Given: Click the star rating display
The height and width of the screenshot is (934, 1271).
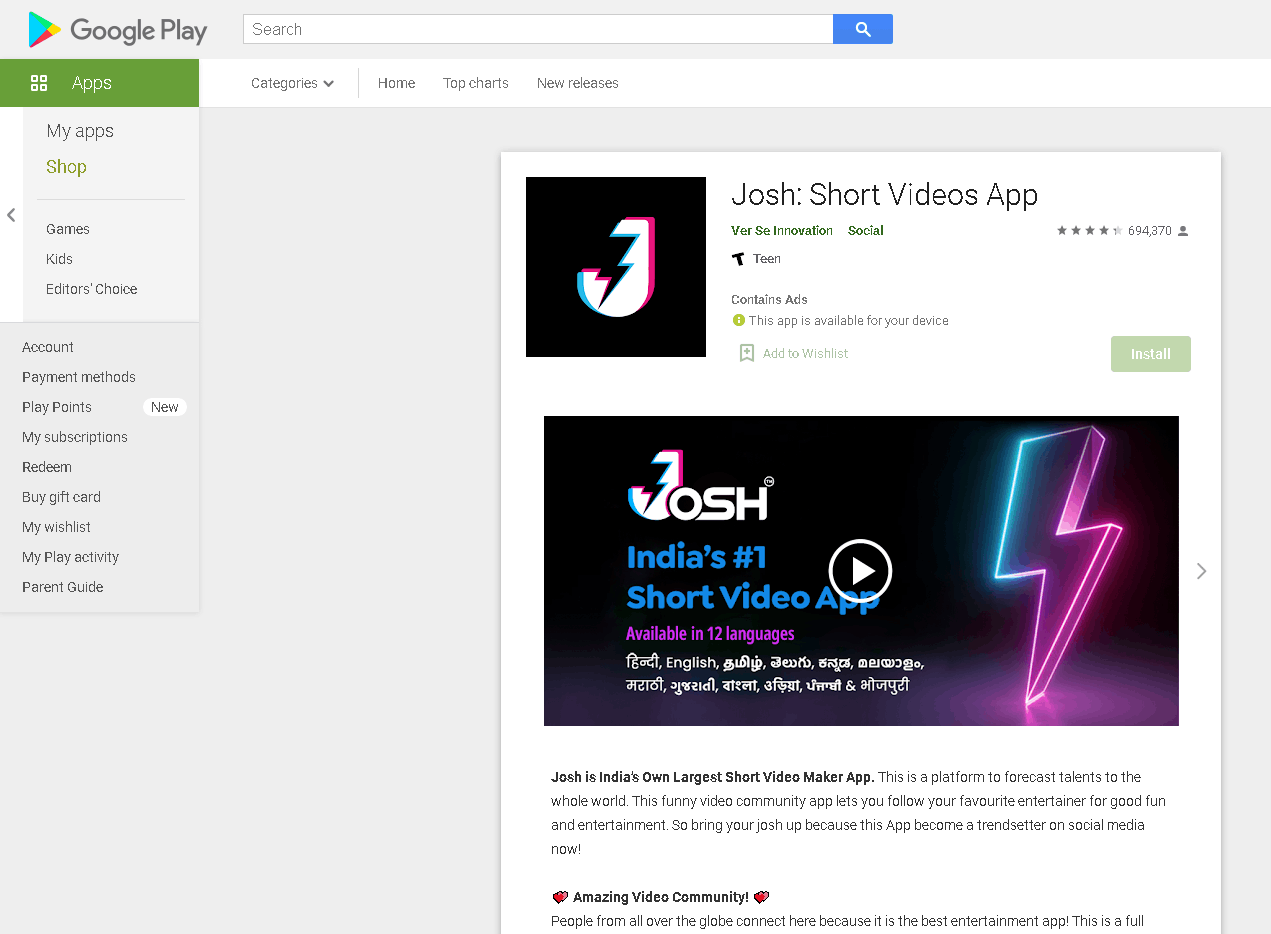Looking at the screenshot, I should pos(1090,231).
